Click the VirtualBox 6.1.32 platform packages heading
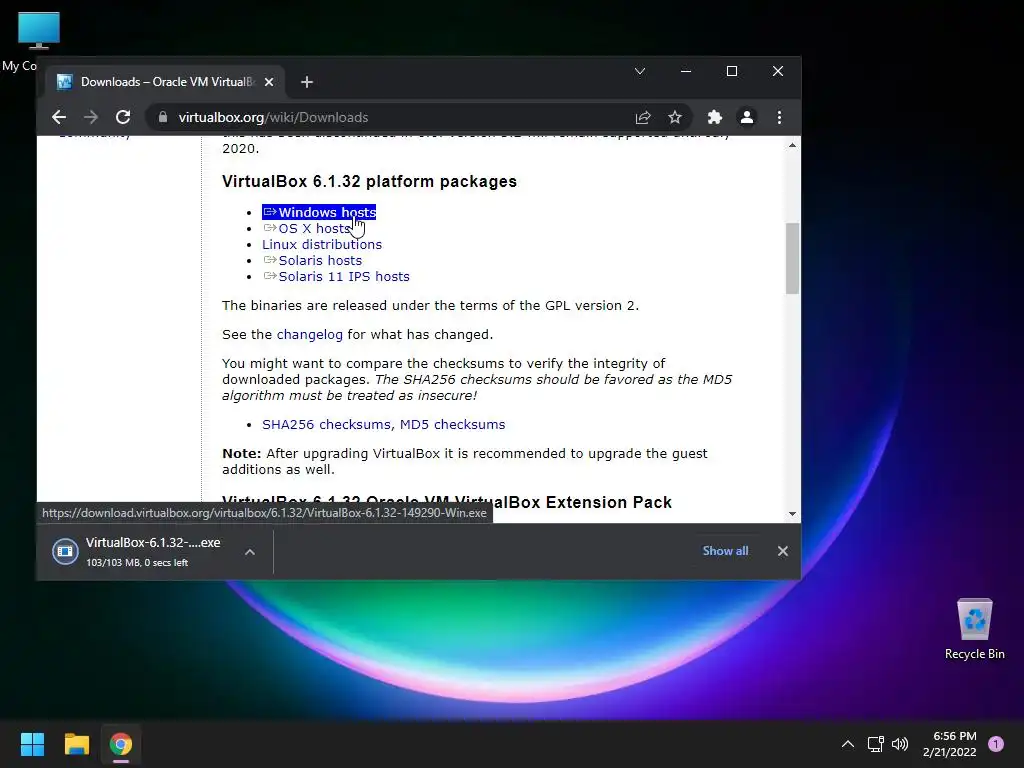The image size is (1024, 768). coord(369,182)
